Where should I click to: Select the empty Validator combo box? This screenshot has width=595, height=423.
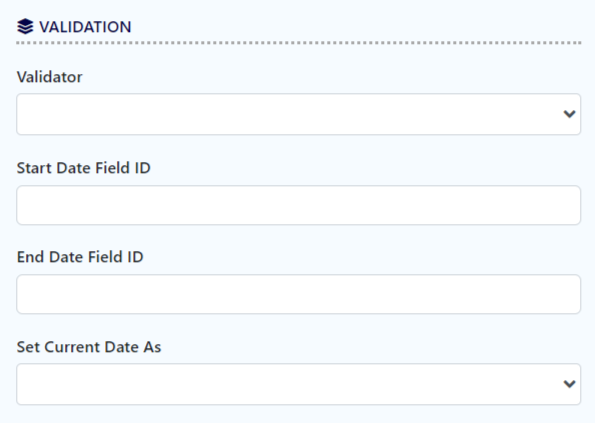tap(299, 114)
